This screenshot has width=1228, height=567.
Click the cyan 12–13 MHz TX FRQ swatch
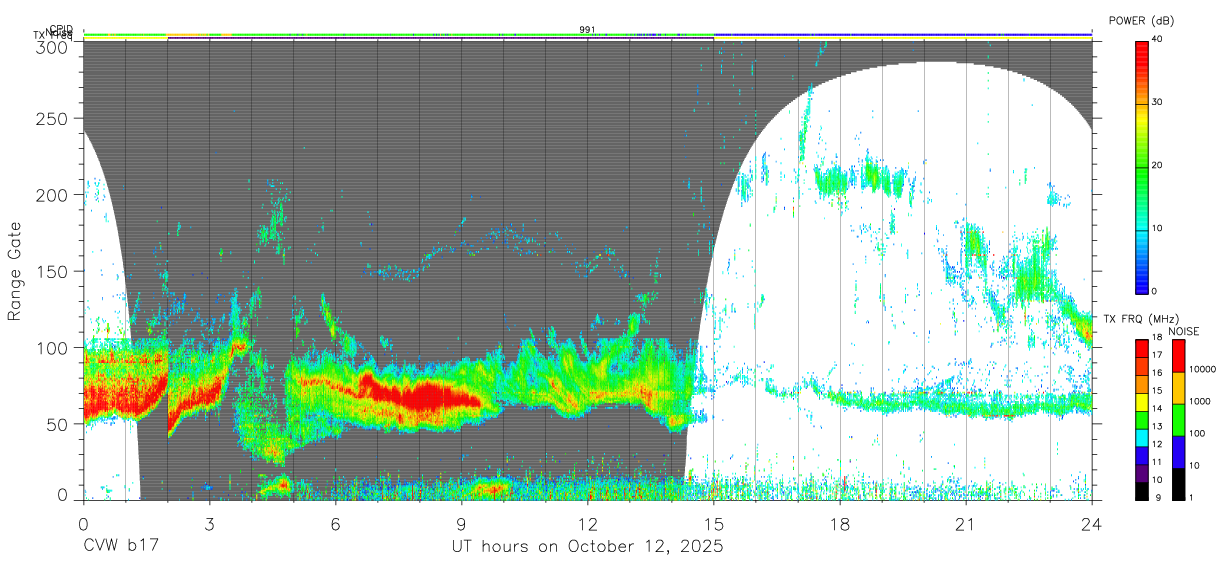[1141, 437]
